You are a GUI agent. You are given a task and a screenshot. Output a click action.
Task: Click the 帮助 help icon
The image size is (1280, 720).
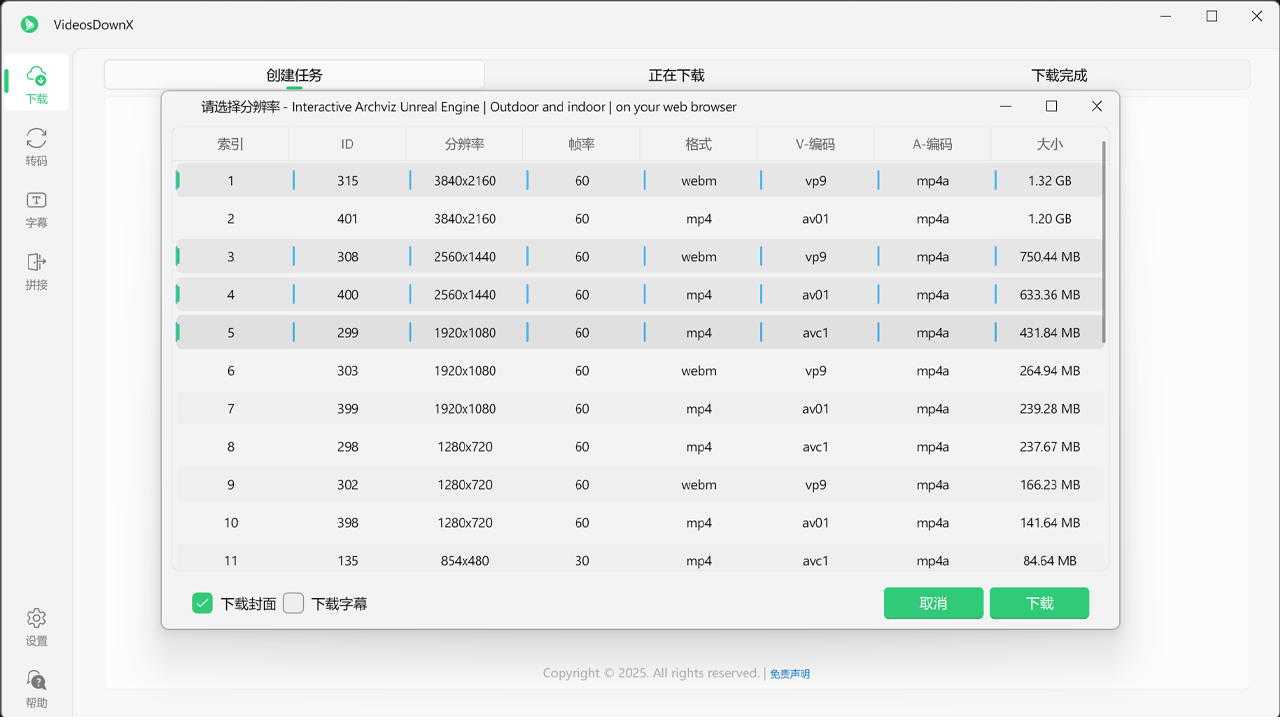click(36, 680)
